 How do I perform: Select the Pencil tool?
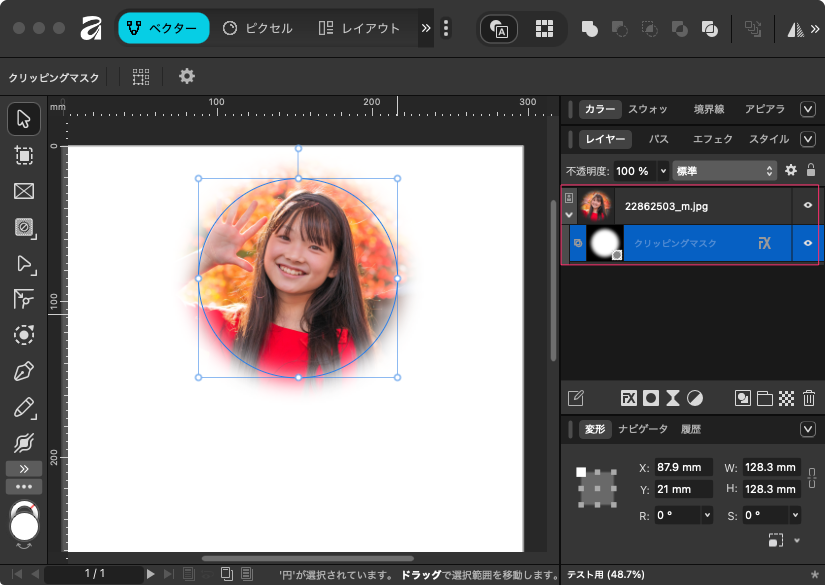coord(24,407)
